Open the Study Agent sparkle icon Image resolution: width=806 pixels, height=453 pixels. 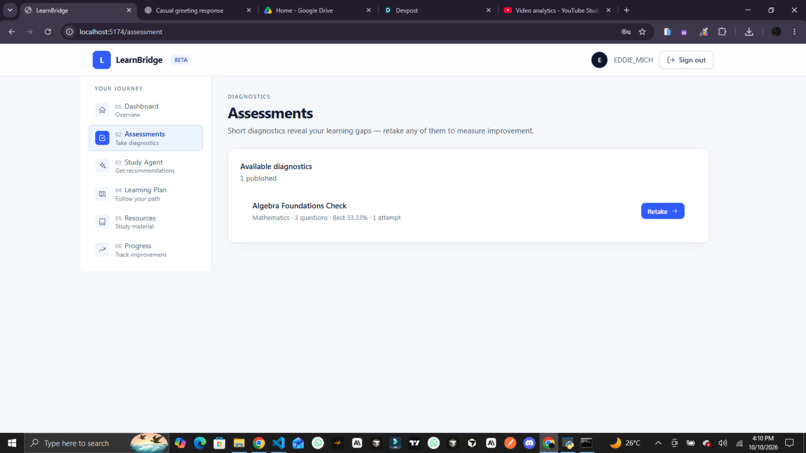point(102,166)
